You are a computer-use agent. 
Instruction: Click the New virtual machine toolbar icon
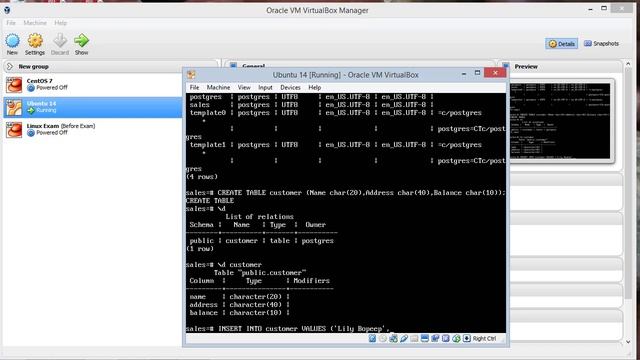coord(12,41)
